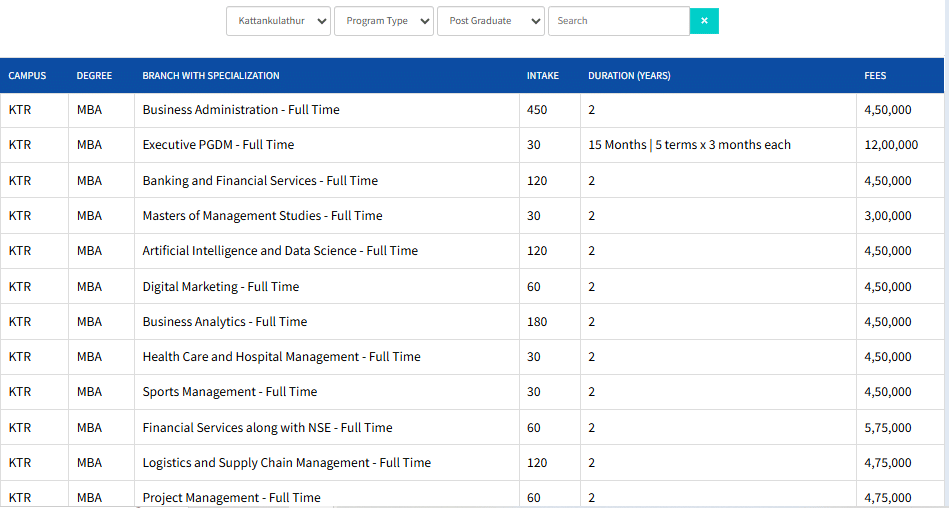
Task: Select Artificial Intelligence and Data Science program
Action: pos(280,251)
